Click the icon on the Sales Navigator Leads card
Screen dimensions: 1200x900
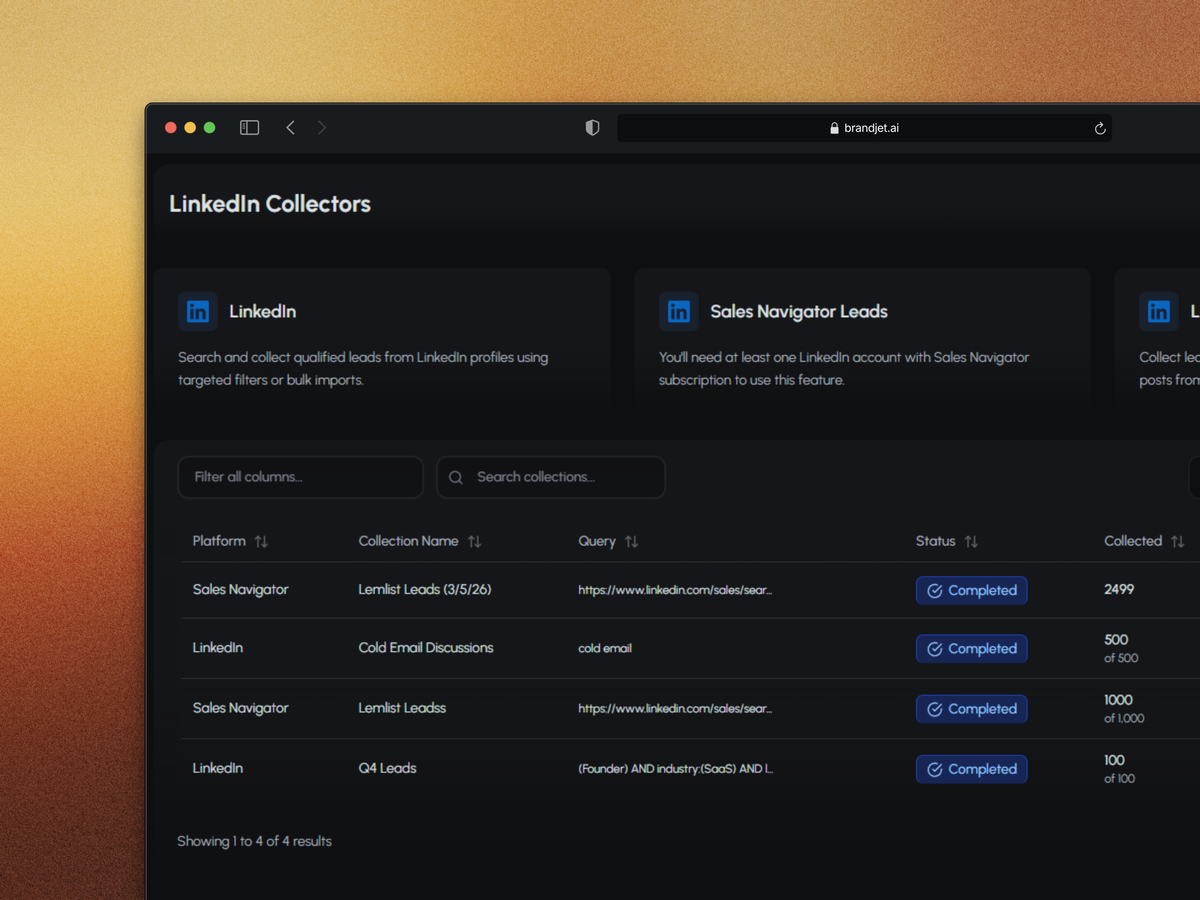click(678, 311)
